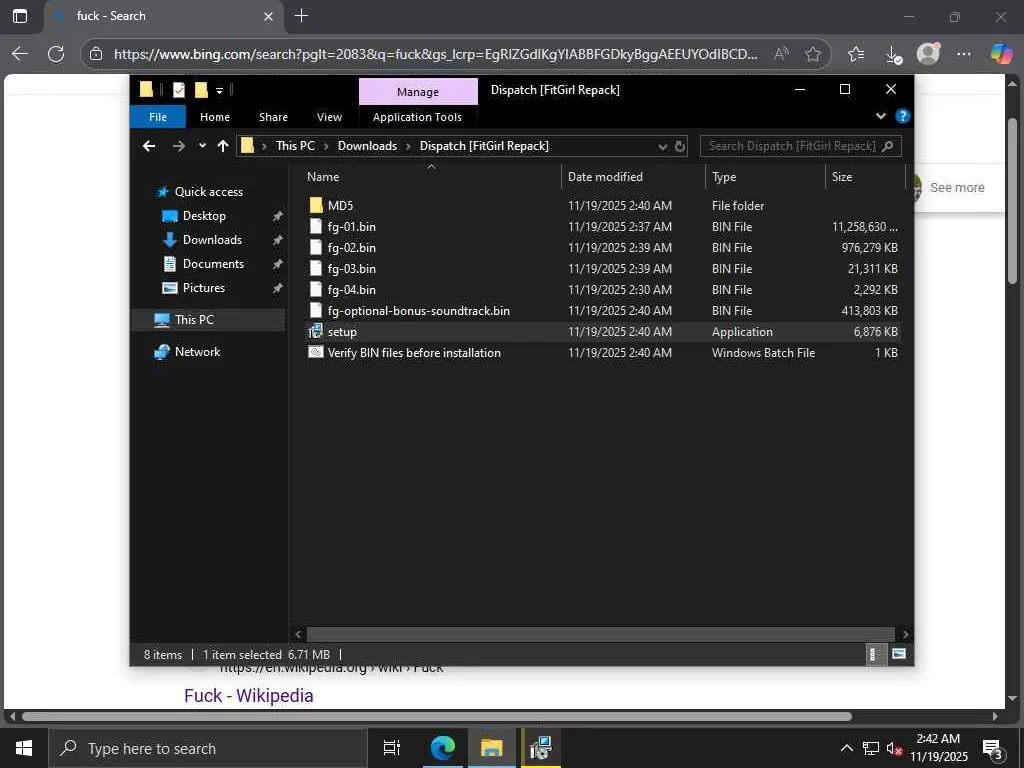This screenshot has width=1024, height=768.
Task: Add the page to favorites in Edge
Action: click(812, 54)
